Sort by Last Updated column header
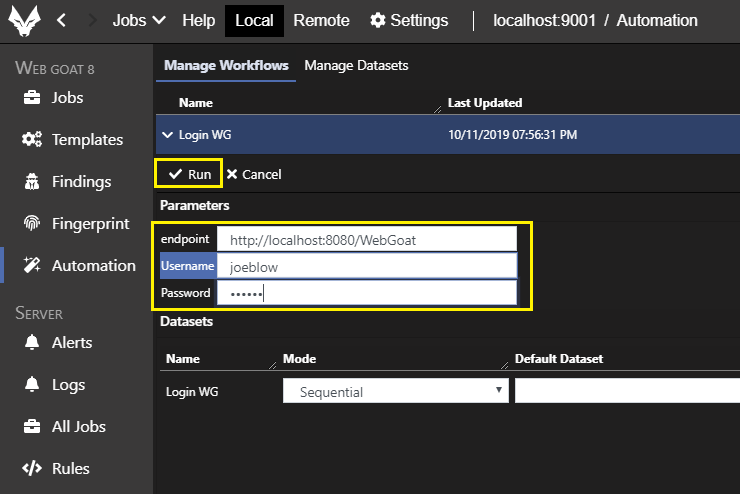Image resolution: width=740 pixels, height=494 pixels. point(485,103)
